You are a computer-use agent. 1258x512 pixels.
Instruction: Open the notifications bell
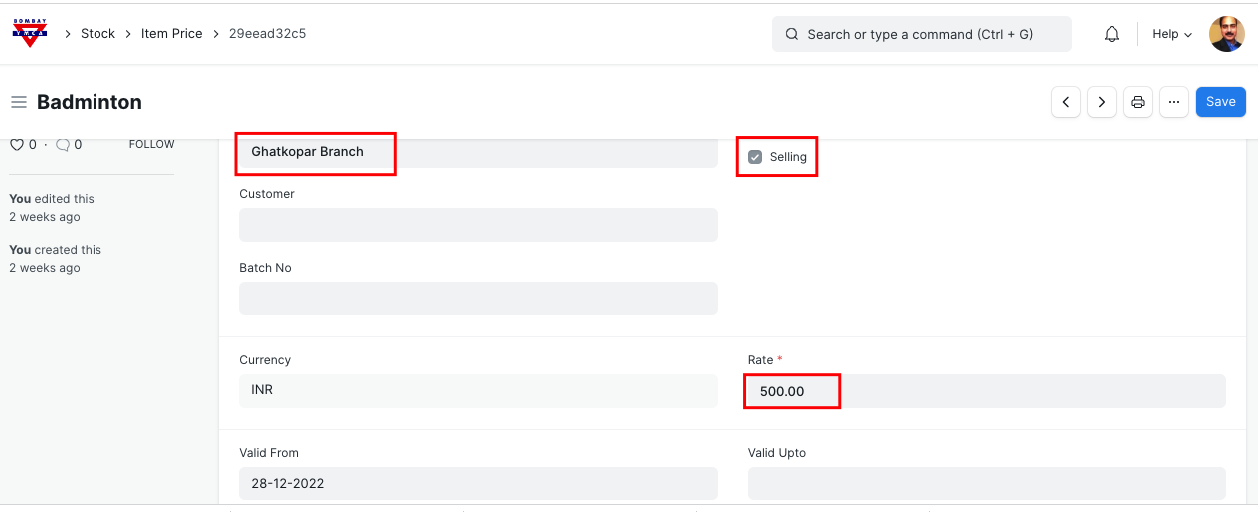click(1111, 34)
